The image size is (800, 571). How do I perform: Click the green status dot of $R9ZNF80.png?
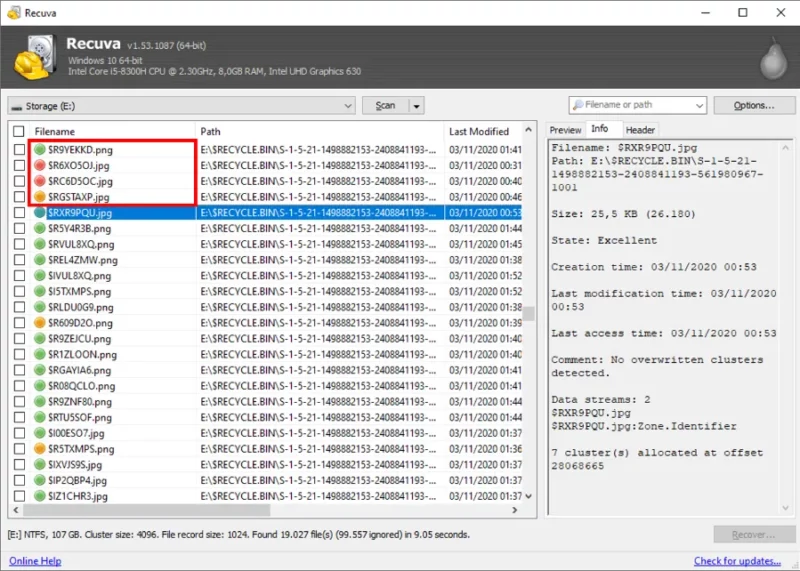click(40, 402)
